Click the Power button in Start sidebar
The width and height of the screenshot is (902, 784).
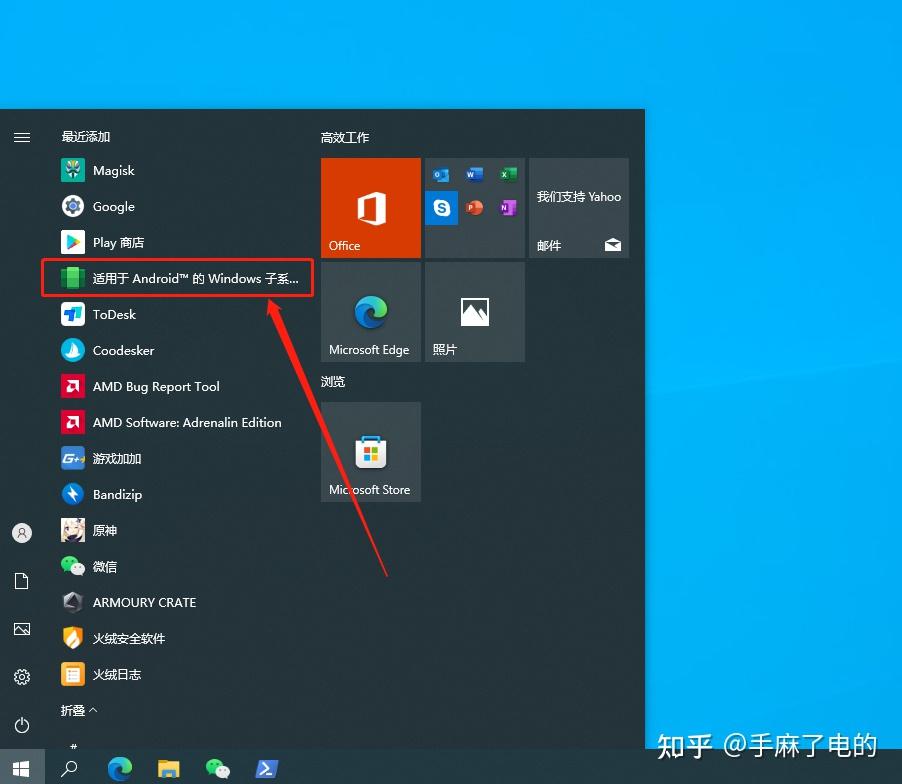(22, 725)
